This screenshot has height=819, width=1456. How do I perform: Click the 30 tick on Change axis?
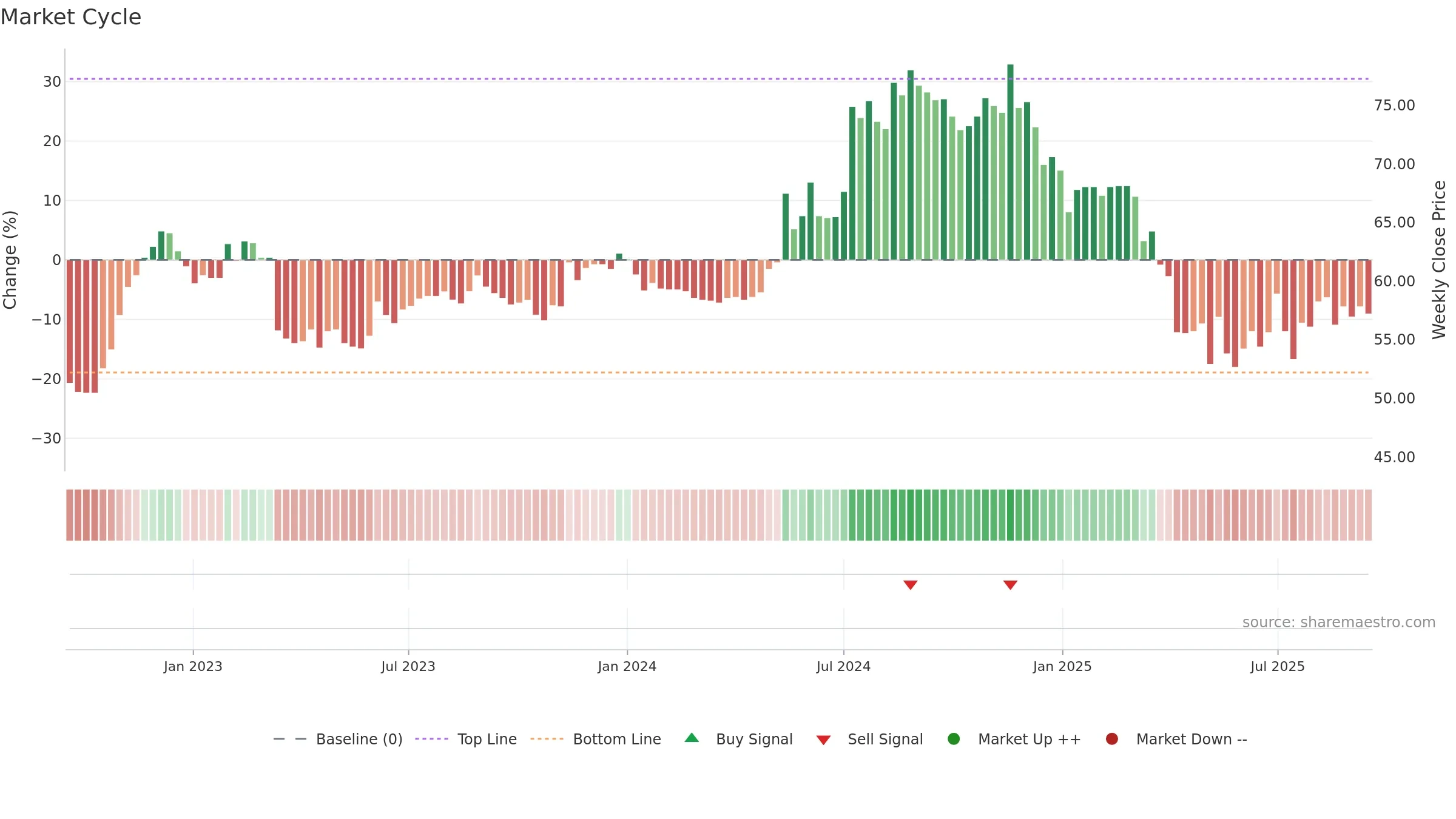pyautogui.click(x=52, y=82)
